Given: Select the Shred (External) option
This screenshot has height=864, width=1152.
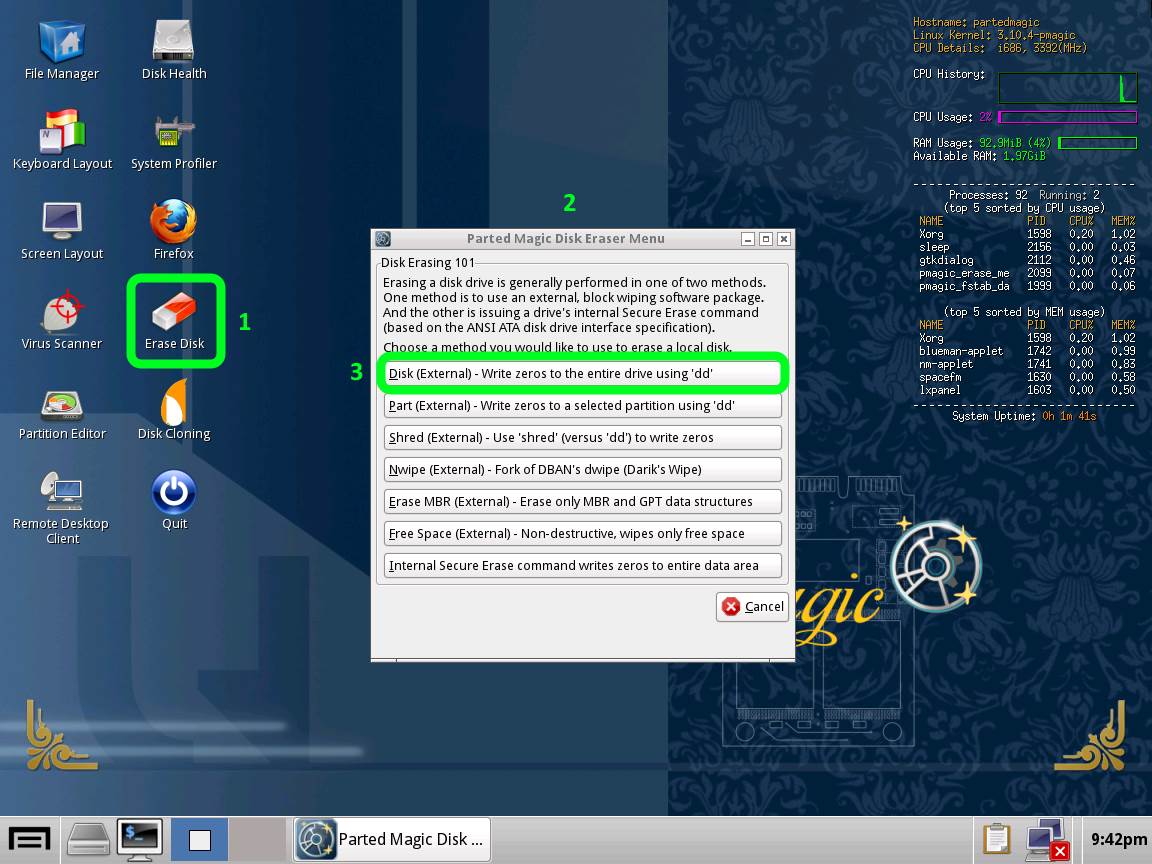Looking at the screenshot, I should point(582,437).
